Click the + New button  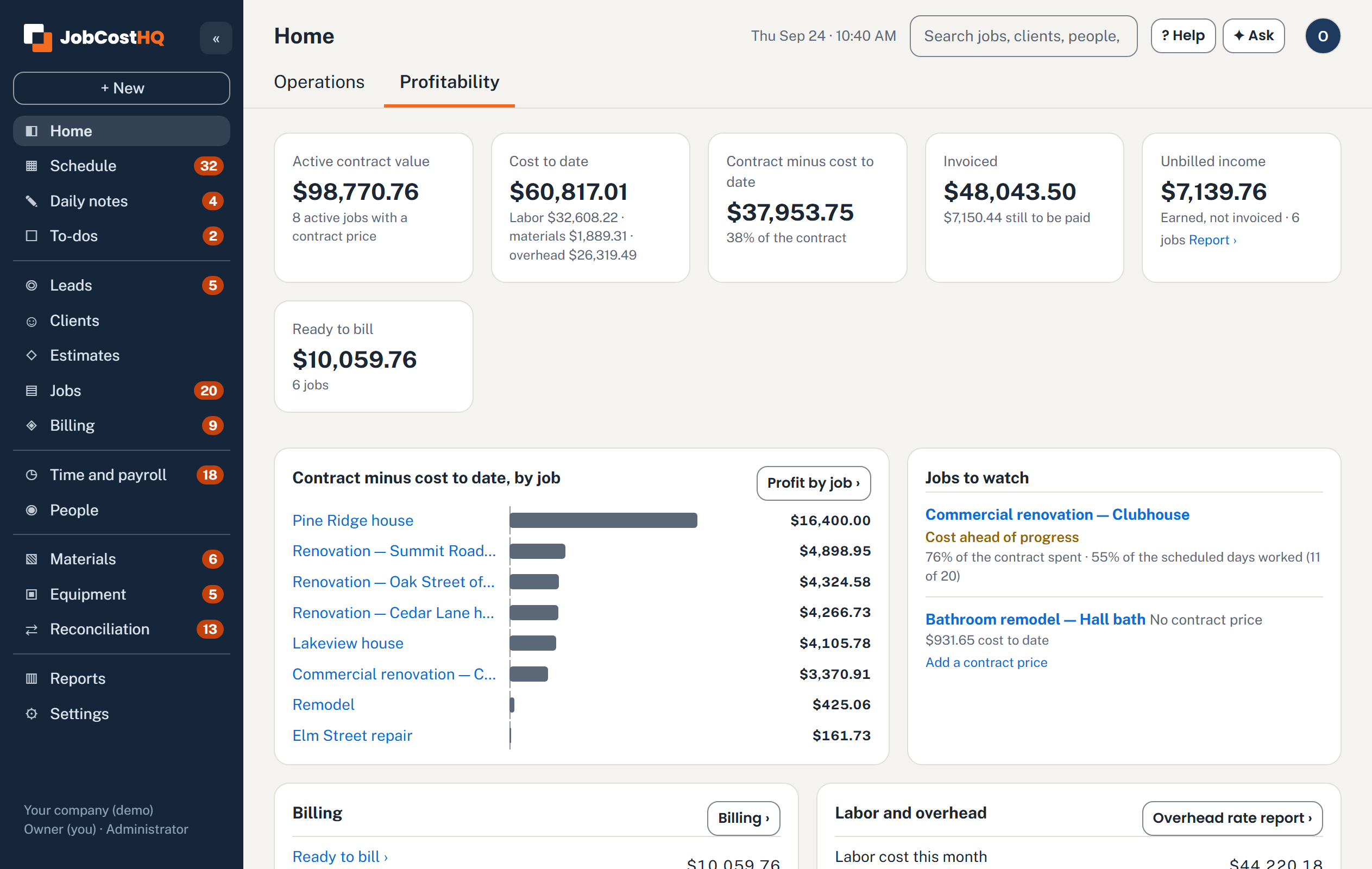[x=121, y=89]
